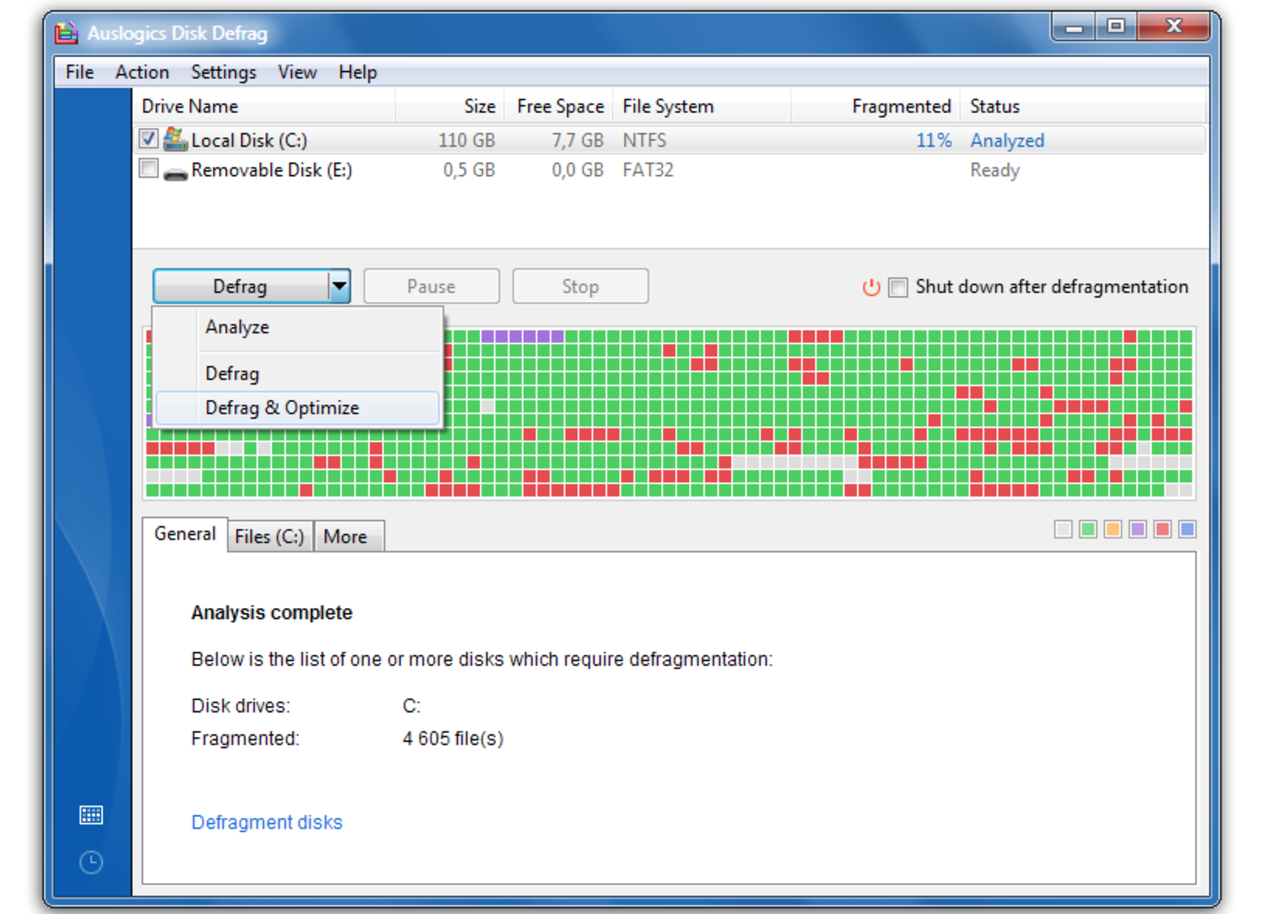Click the NTFS file system cell
The image size is (1262, 914).
coord(644,141)
